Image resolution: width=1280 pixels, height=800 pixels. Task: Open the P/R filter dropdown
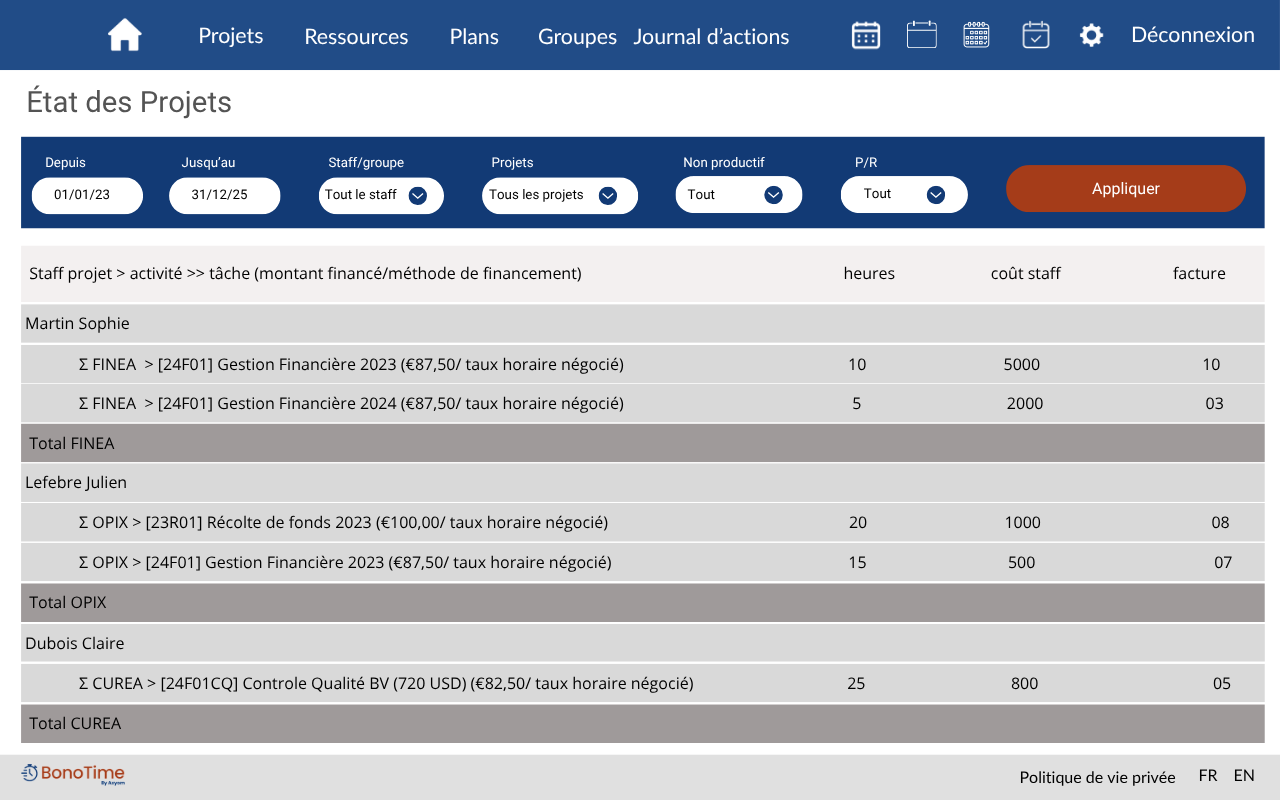pyautogui.click(x=903, y=195)
